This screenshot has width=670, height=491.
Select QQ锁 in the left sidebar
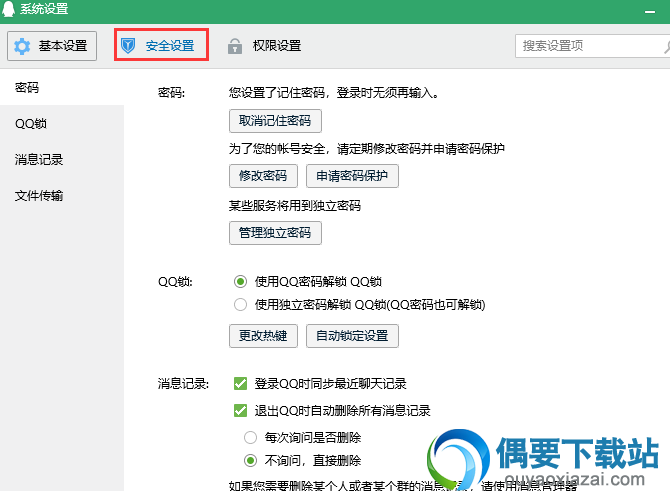click(62, 123)
